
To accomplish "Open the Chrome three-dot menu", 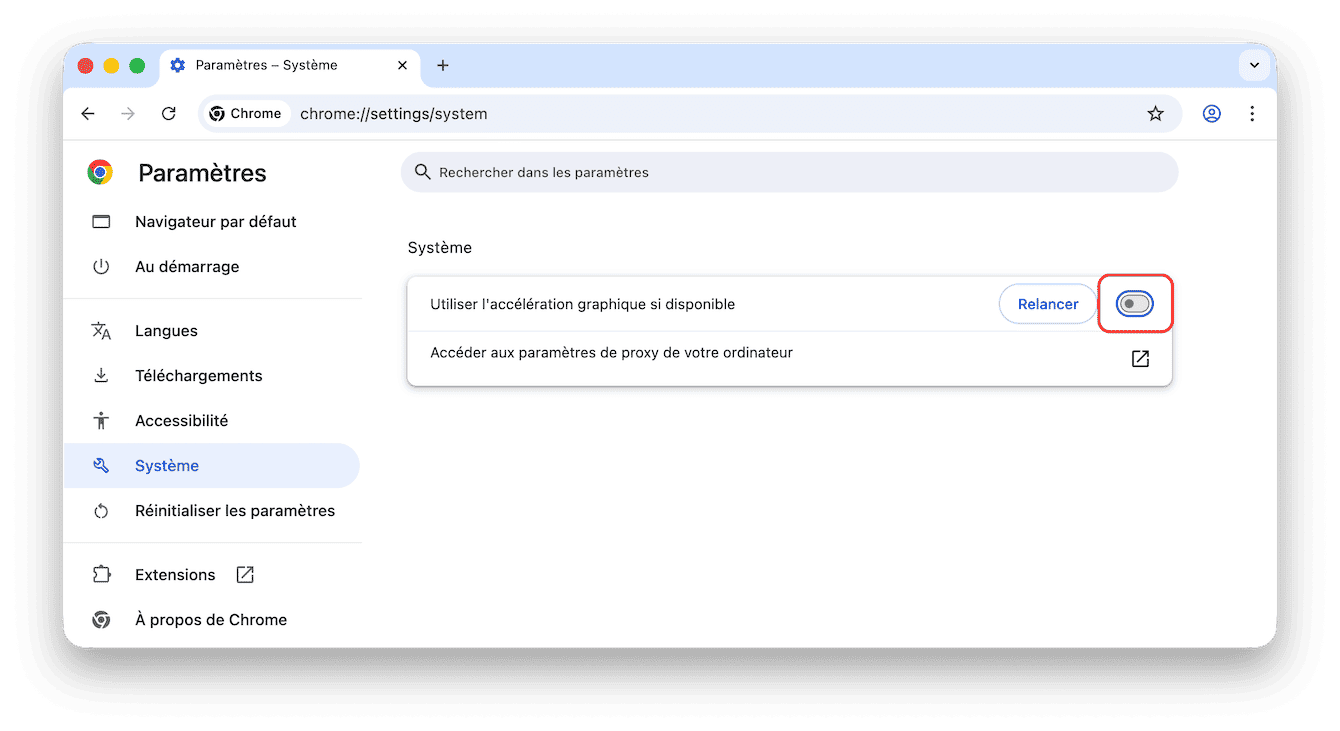I will (1252, 114).
